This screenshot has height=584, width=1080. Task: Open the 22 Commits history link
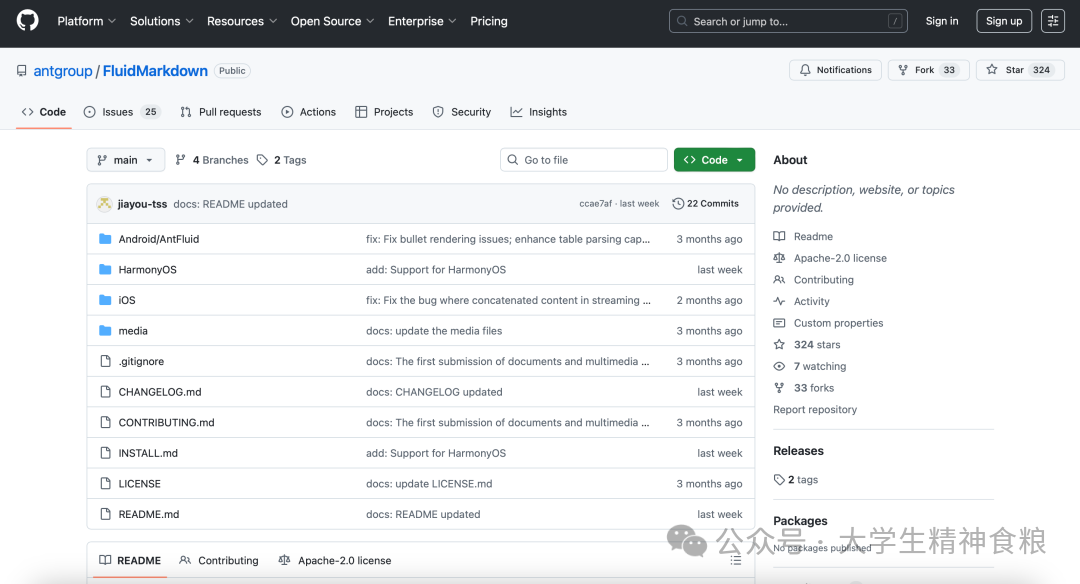point(705,204)
